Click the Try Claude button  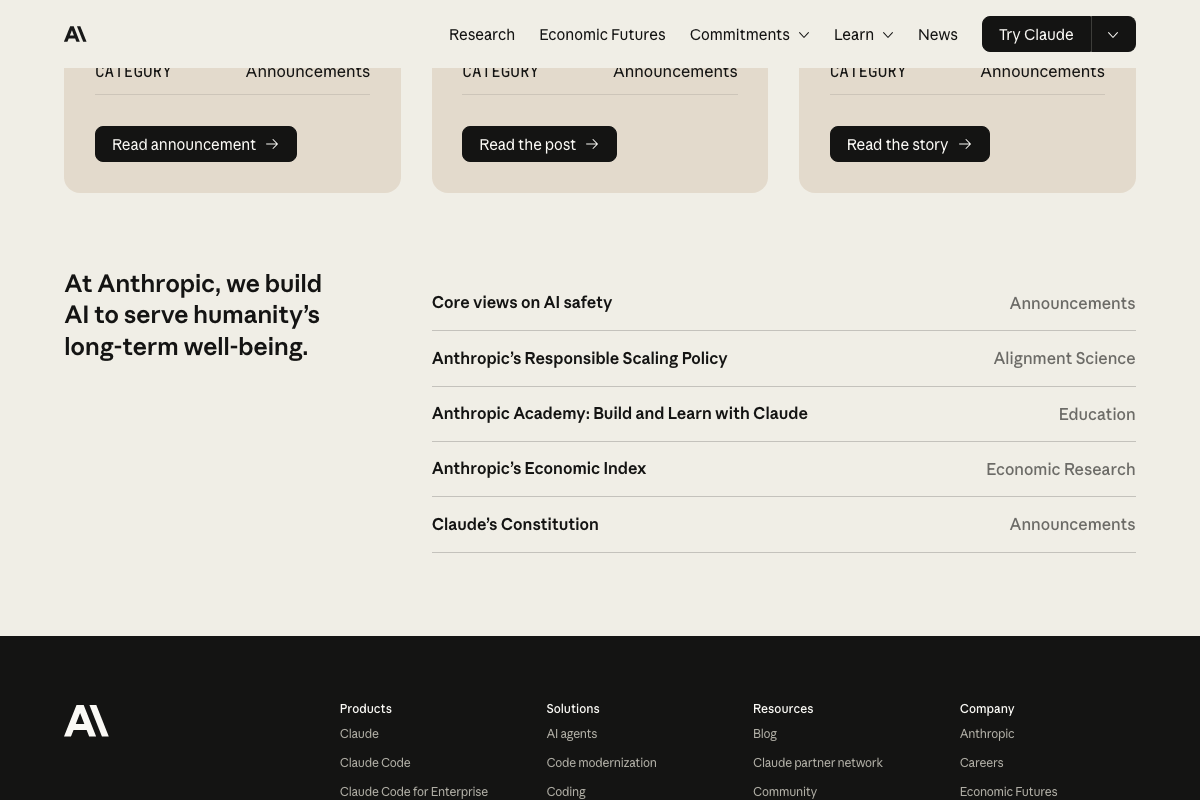coord(1036,34)
